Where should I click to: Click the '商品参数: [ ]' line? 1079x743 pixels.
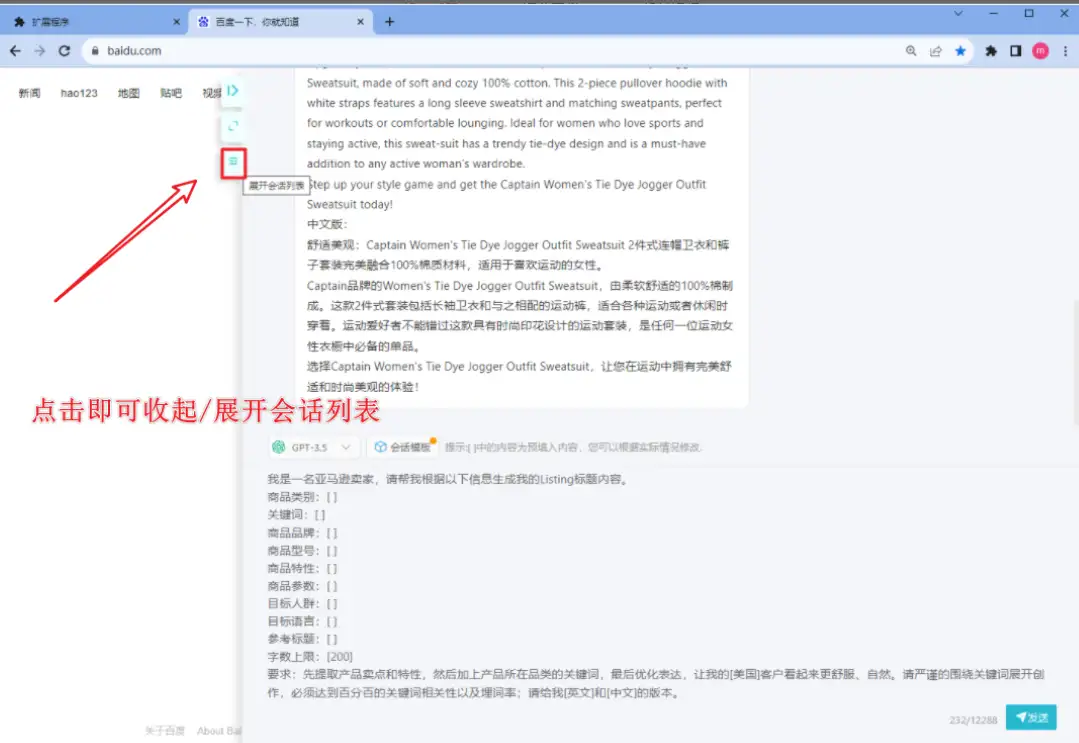click(302, 586)
